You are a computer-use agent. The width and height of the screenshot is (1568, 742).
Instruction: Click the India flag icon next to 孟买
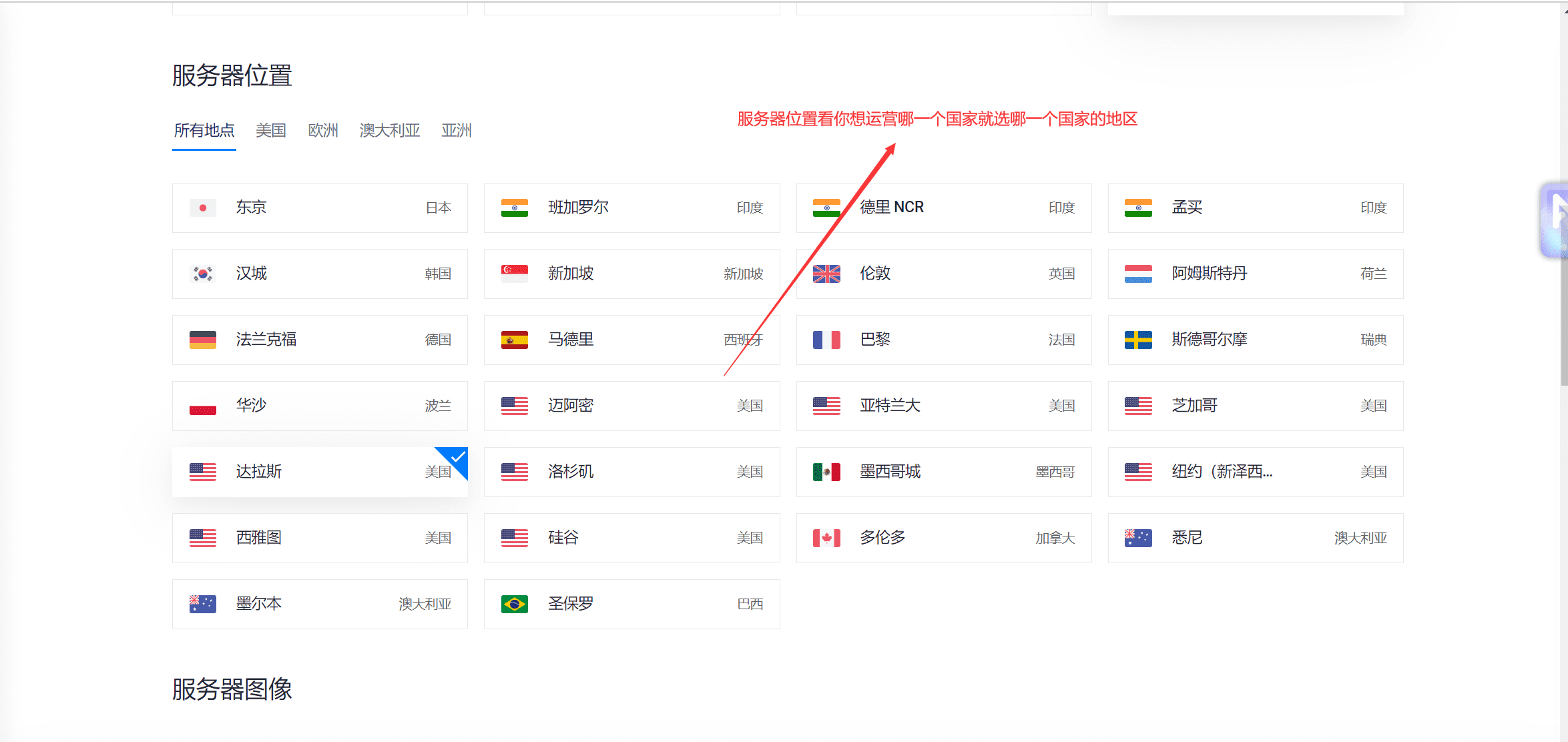tap(1137, 208)
